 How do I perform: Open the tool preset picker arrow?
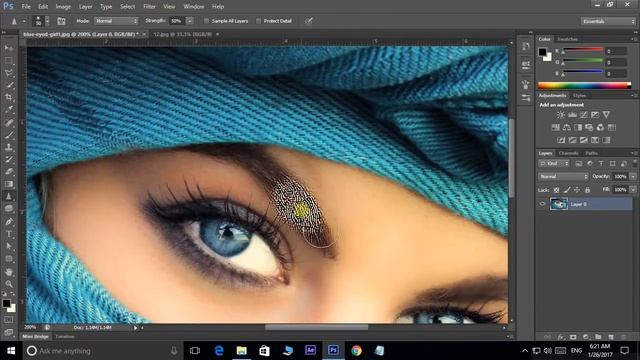pyautogui.click(x=24, y=21)
